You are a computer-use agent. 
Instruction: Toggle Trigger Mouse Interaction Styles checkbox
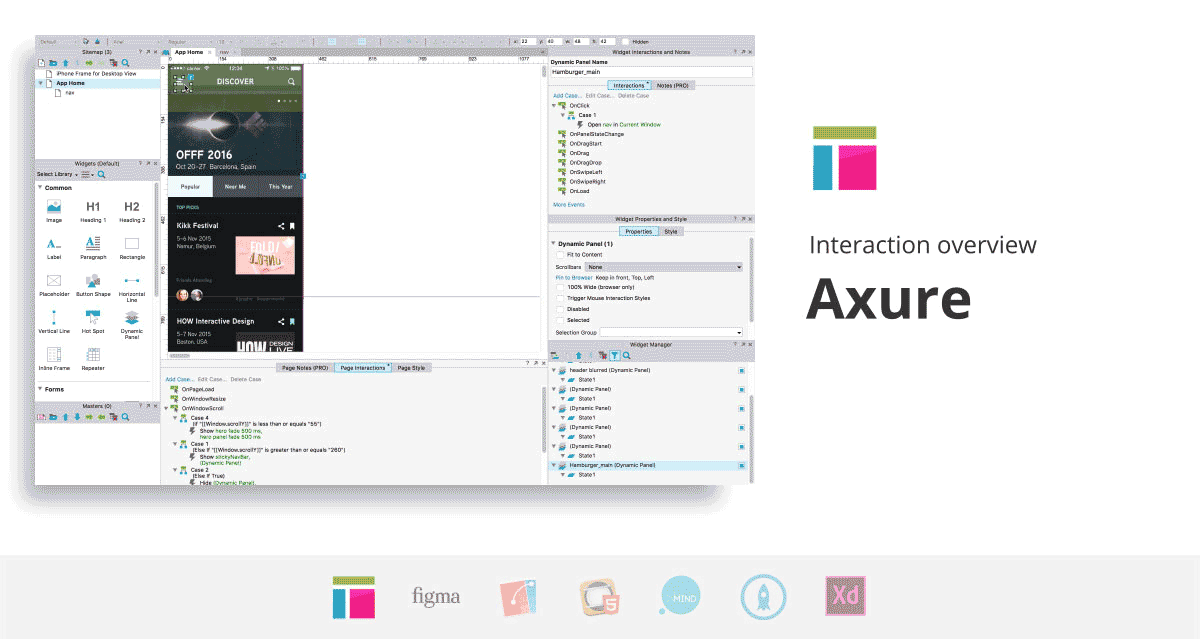point(559,298)
